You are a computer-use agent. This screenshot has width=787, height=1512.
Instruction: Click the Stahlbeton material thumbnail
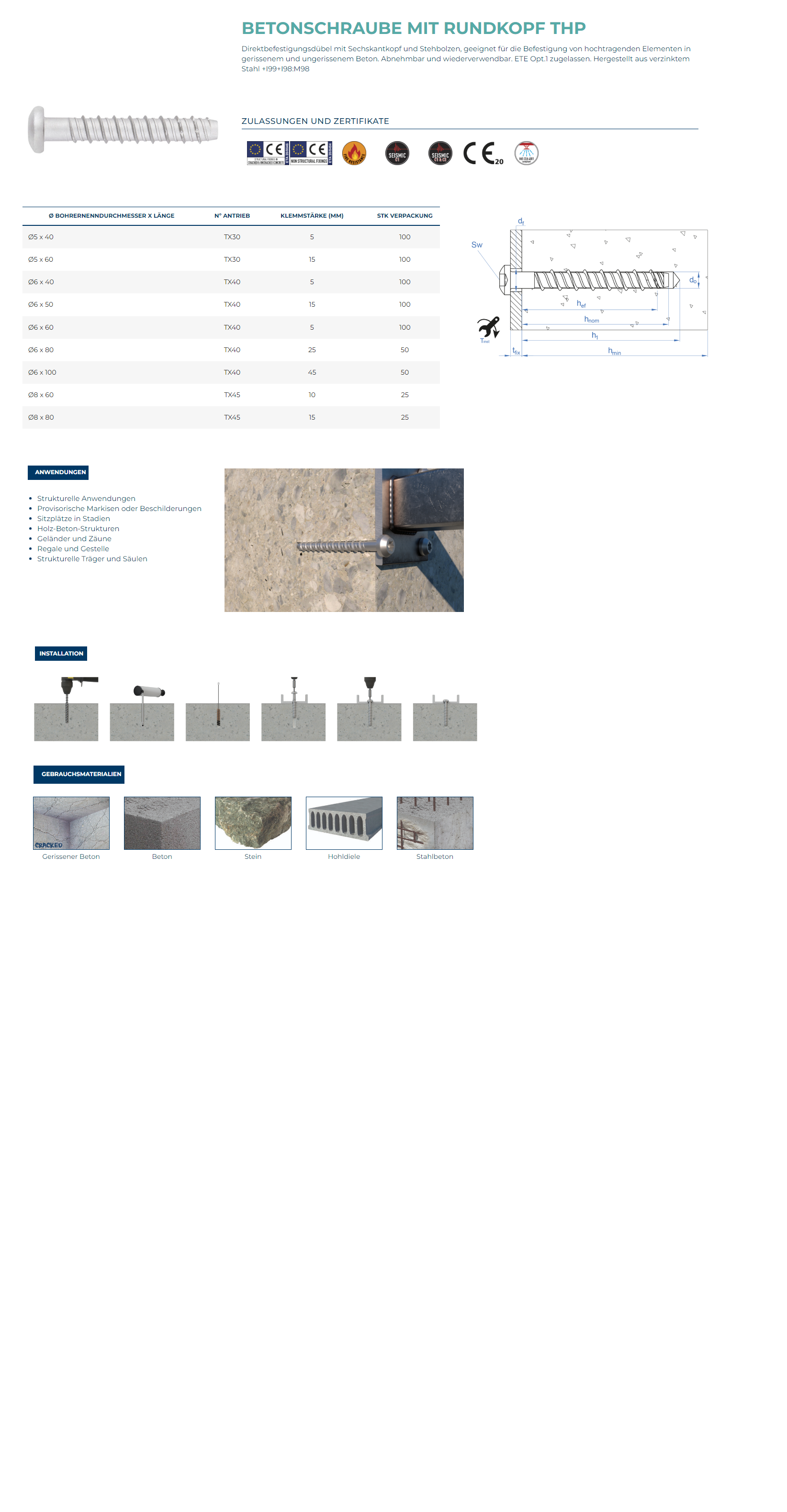pyautogui.click(x=435, y=823)
